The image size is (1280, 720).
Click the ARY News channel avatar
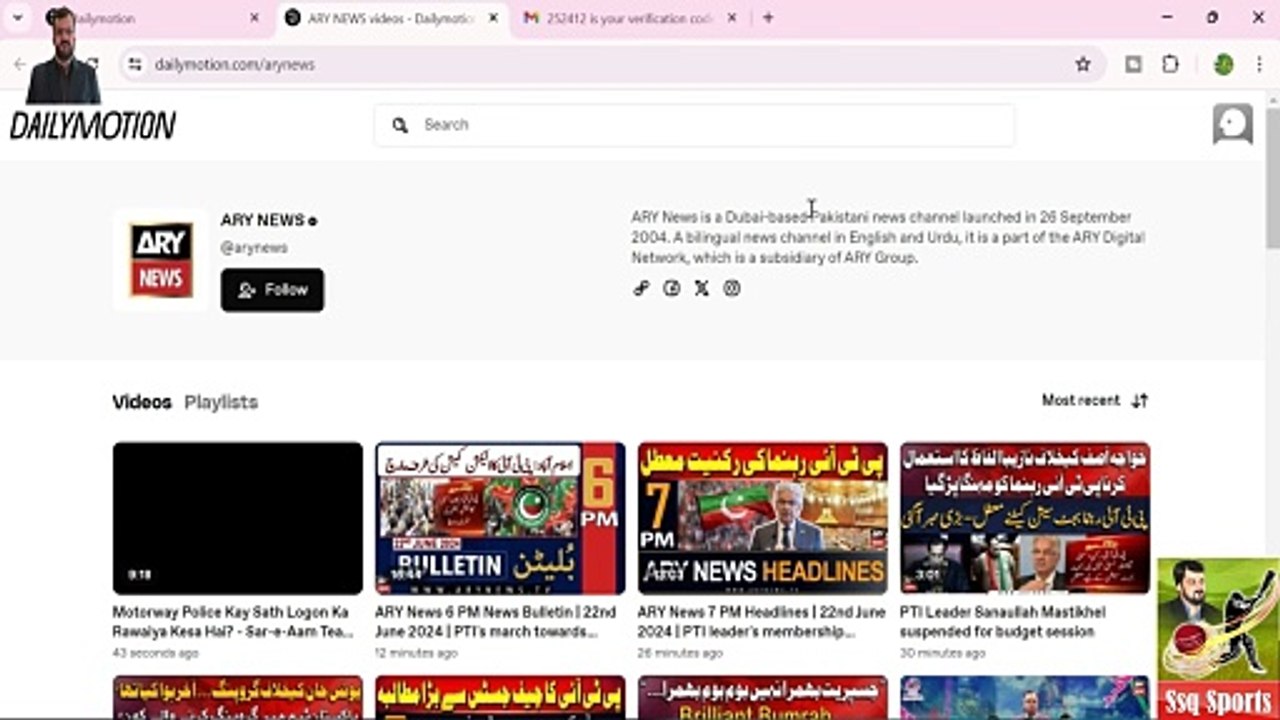161,260
